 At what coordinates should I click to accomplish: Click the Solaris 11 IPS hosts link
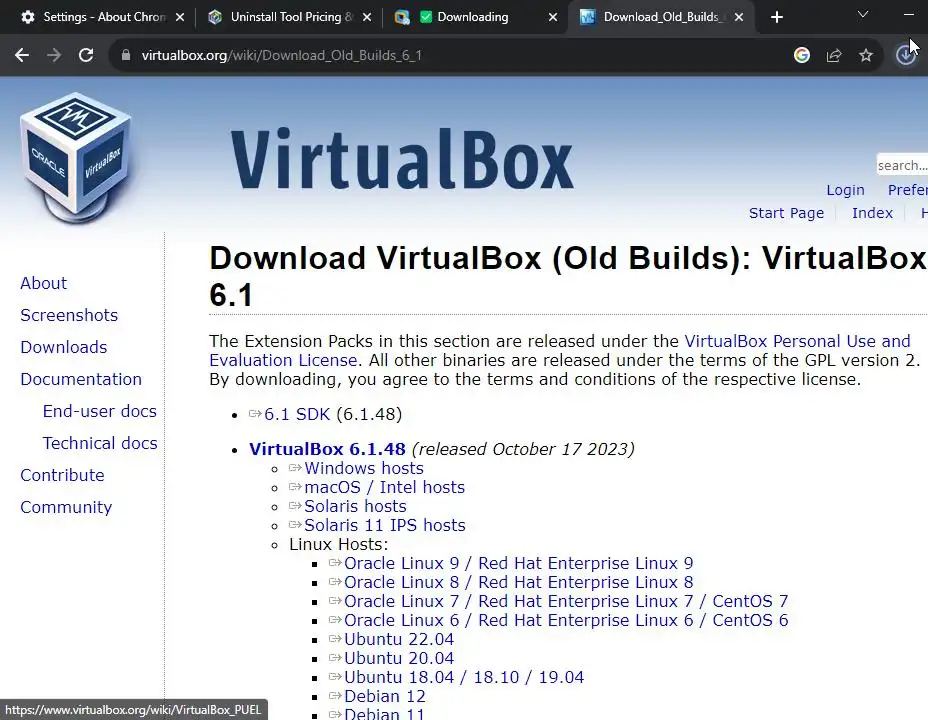[x=385, y=525]
